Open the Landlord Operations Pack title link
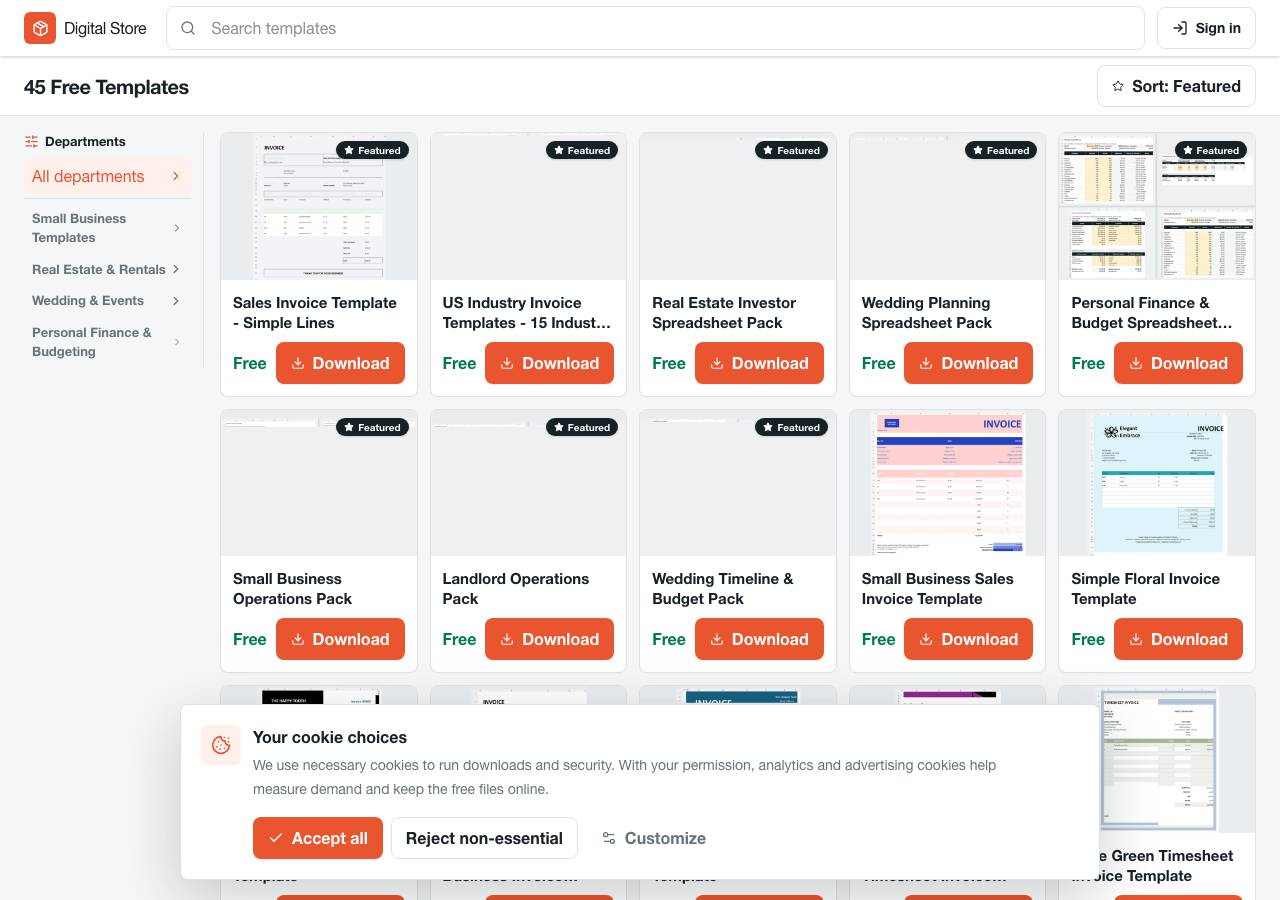Viewport: 1280px width, 900px height. [x=515, y=589]
